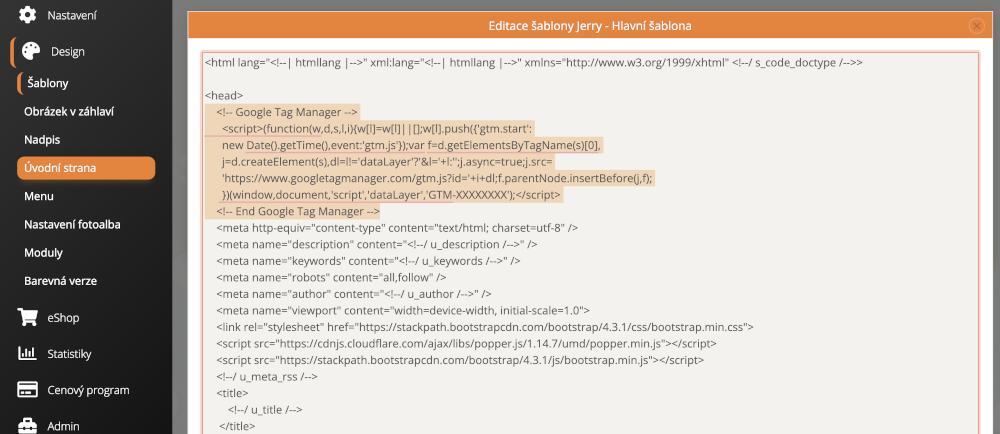Place cursor on the opening head tag line
Image resolution: width=1000 pixels, height=434 pixels.
coord(225,95)
